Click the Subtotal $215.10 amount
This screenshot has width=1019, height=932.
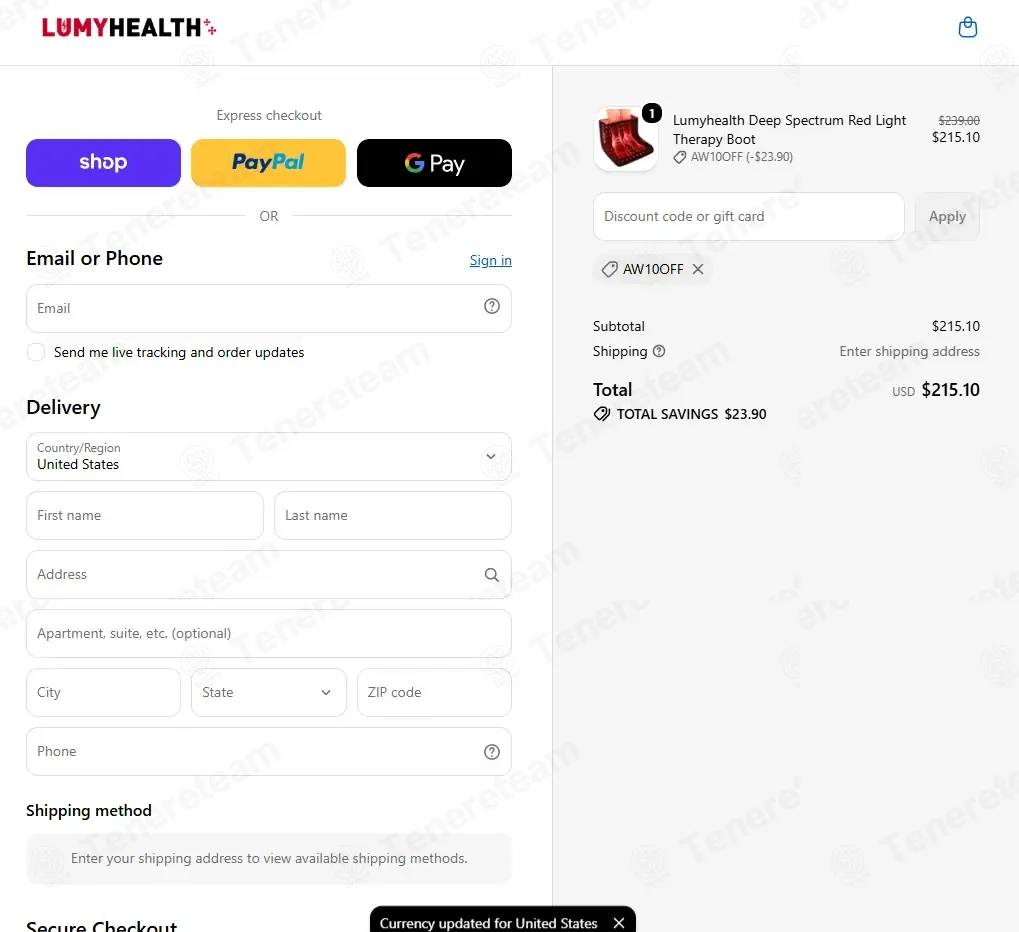(955, 326)
